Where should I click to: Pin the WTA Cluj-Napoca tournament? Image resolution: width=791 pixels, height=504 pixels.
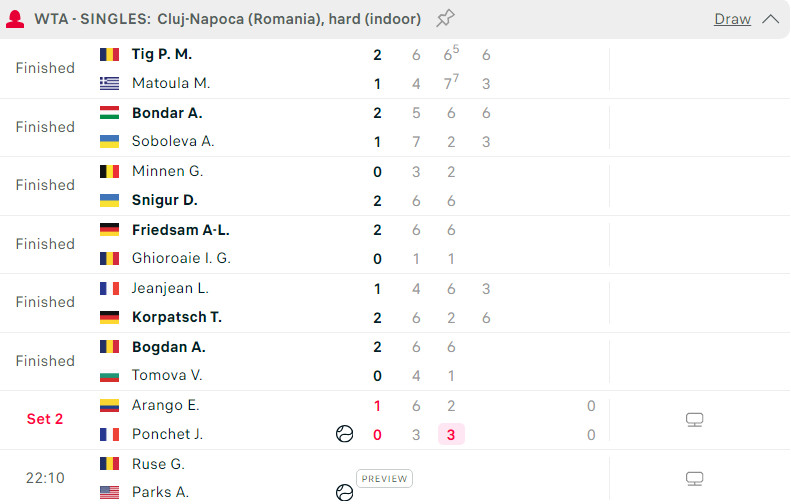tap(446, 19)
